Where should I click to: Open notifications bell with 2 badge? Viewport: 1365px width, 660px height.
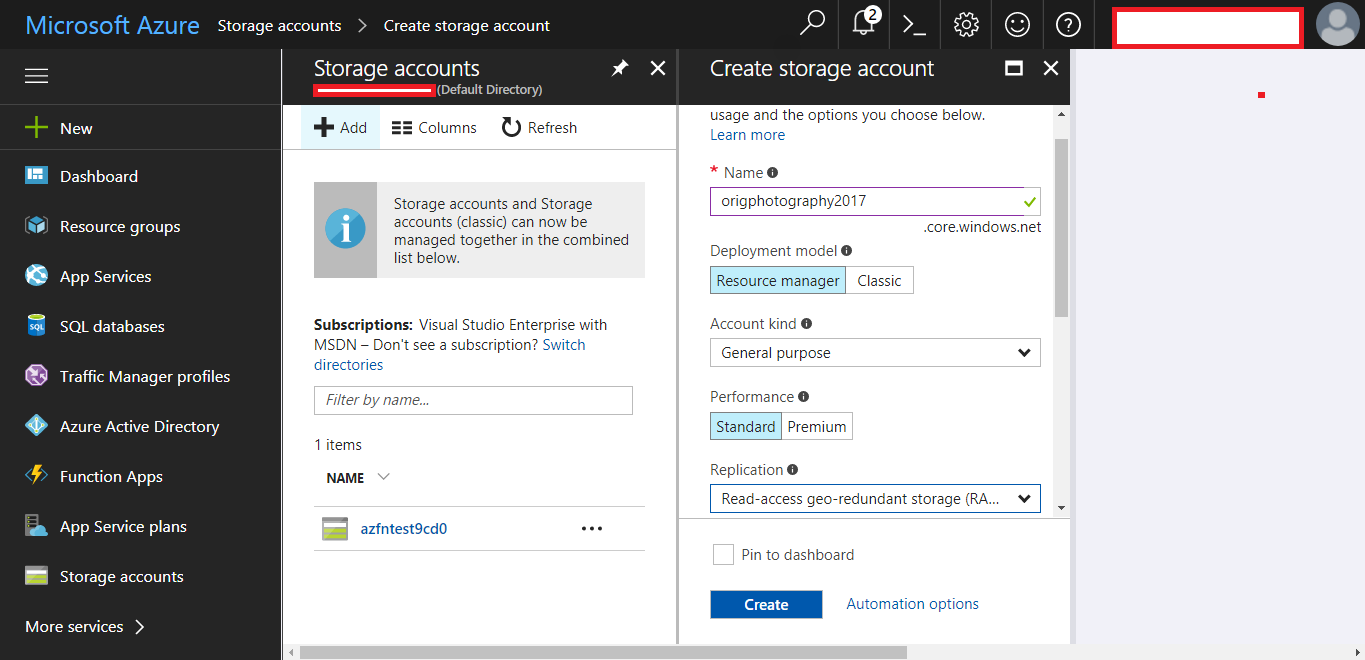click(x=865, y=22)
